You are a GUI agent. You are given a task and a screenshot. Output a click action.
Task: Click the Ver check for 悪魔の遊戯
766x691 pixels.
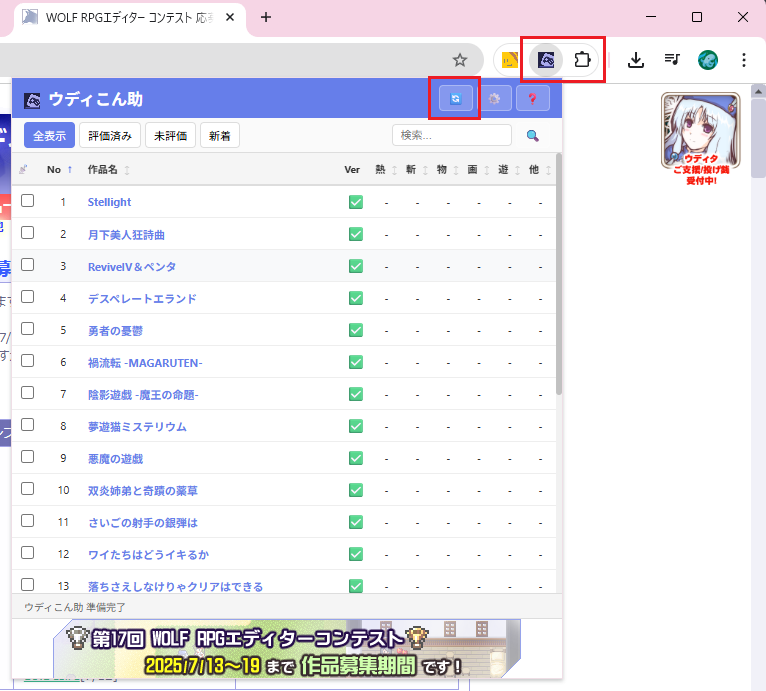point(356,458)
